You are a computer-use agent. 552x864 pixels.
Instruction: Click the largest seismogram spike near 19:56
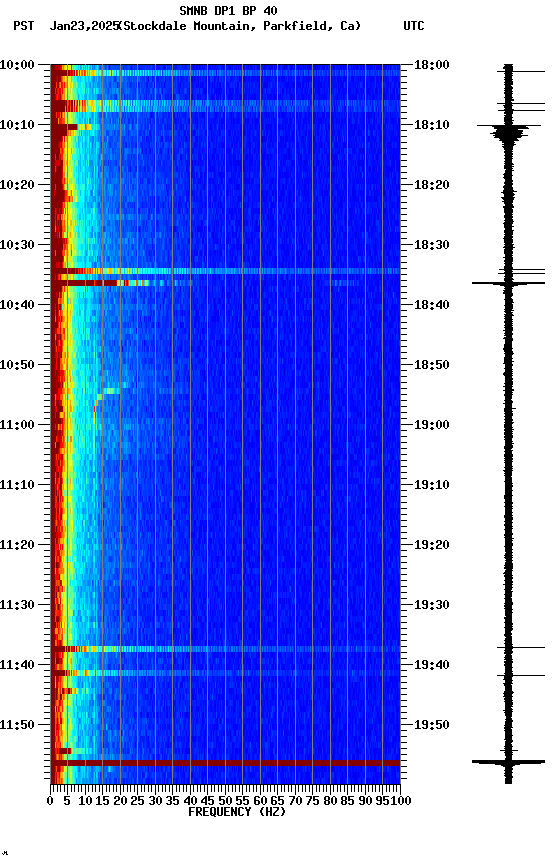[x=508, y=762]
